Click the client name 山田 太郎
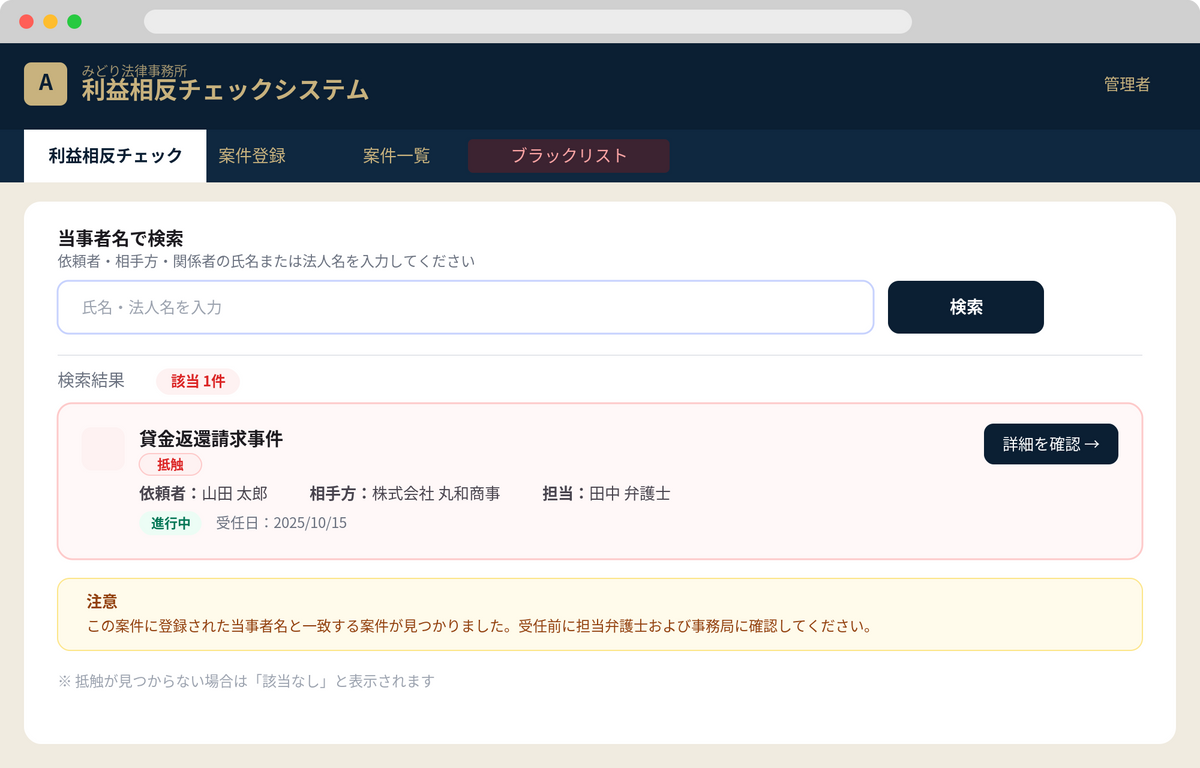 [x=235, y=493]
